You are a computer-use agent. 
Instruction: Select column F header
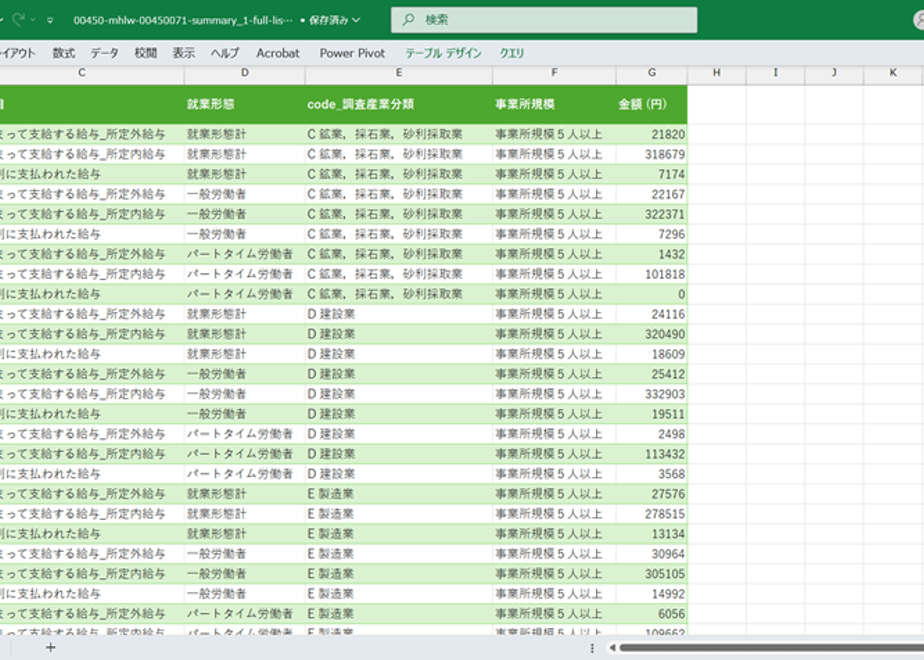555,72
